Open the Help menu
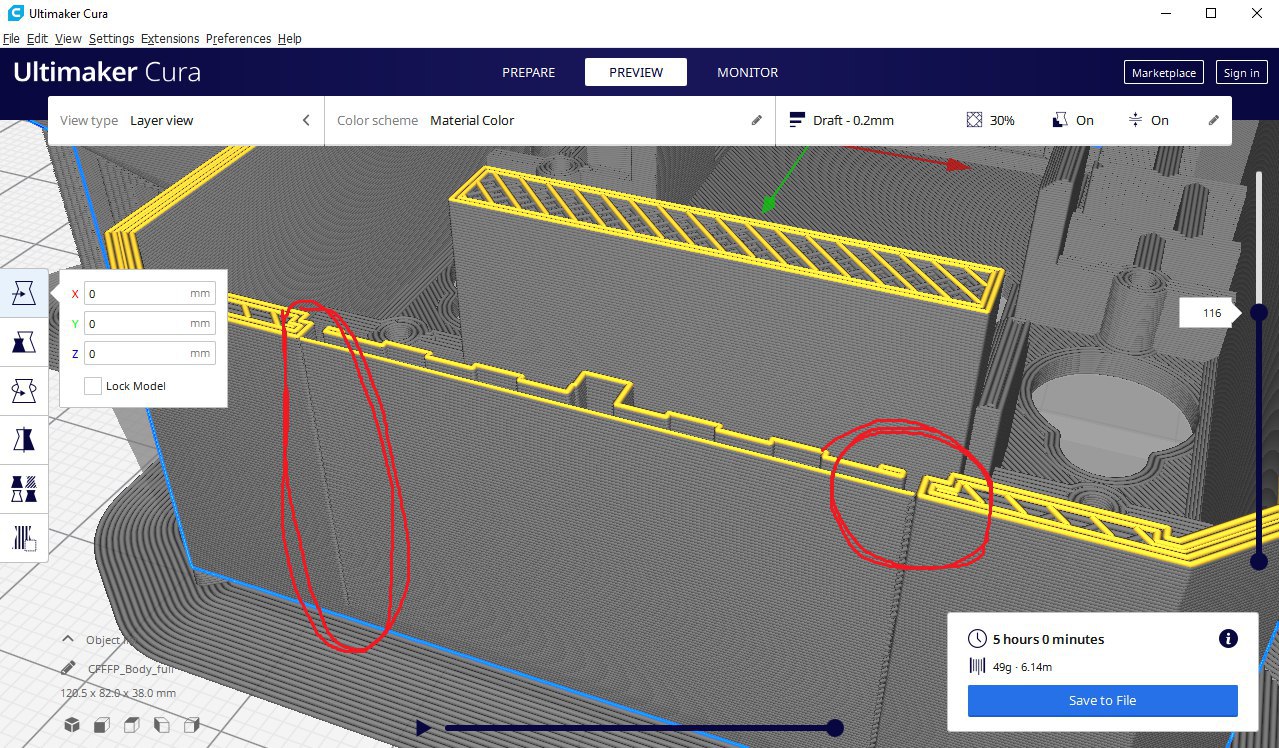This screenshot has width=1279, height=748. pos(290,38)
